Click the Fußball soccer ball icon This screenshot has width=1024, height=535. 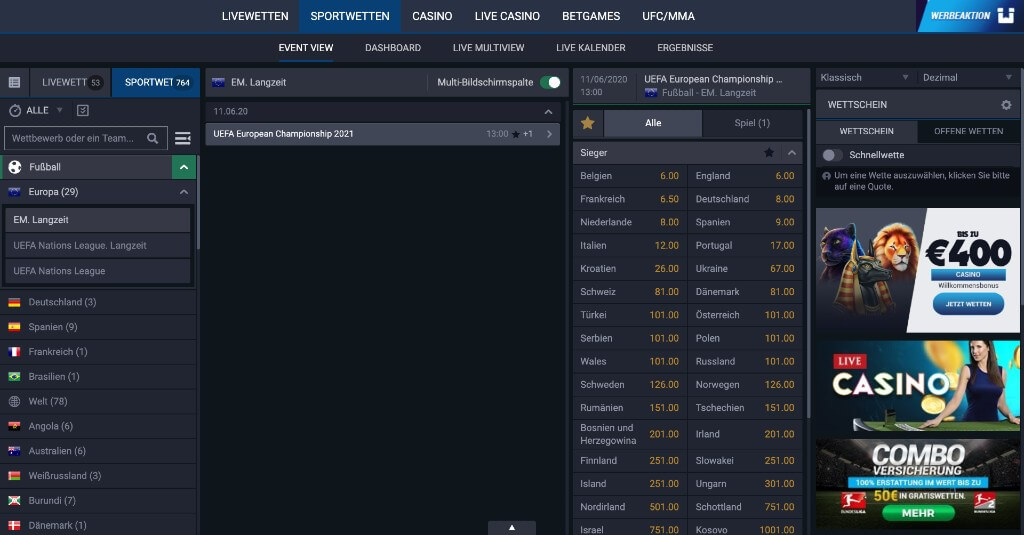(15, 167)
